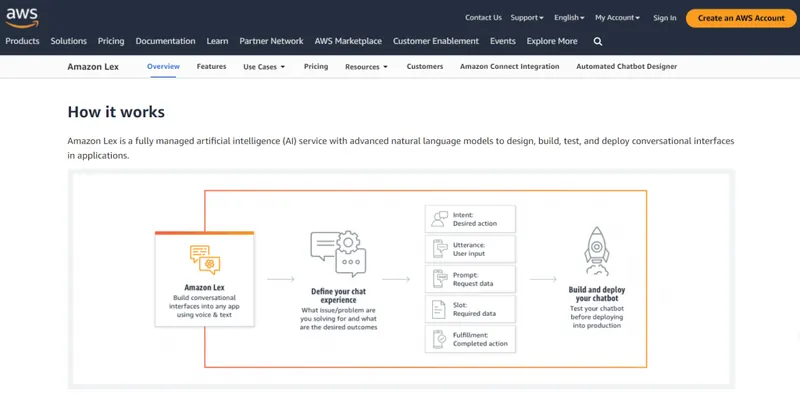Open the Explore More menu
800x394 pixels.
552,41
